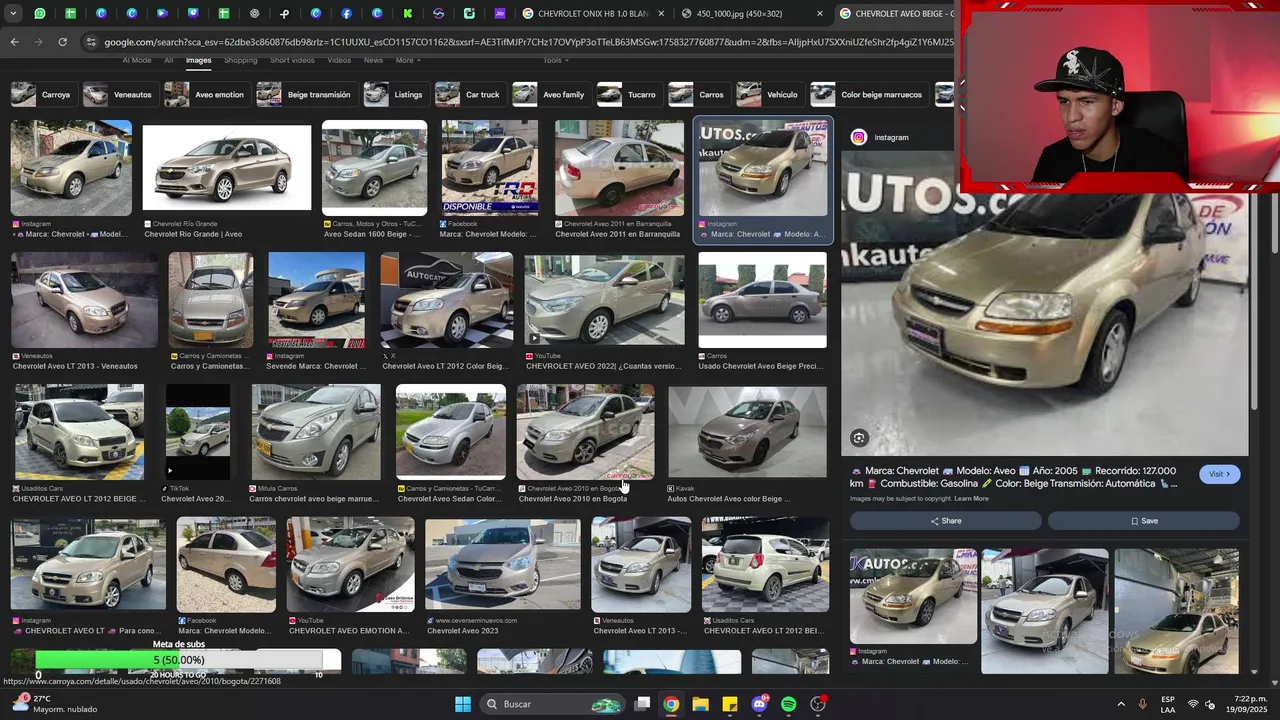Filter images by Beige transmisión chip
Image resolution: width=1280 pixels, height=720 pixels.
[305, 95]
